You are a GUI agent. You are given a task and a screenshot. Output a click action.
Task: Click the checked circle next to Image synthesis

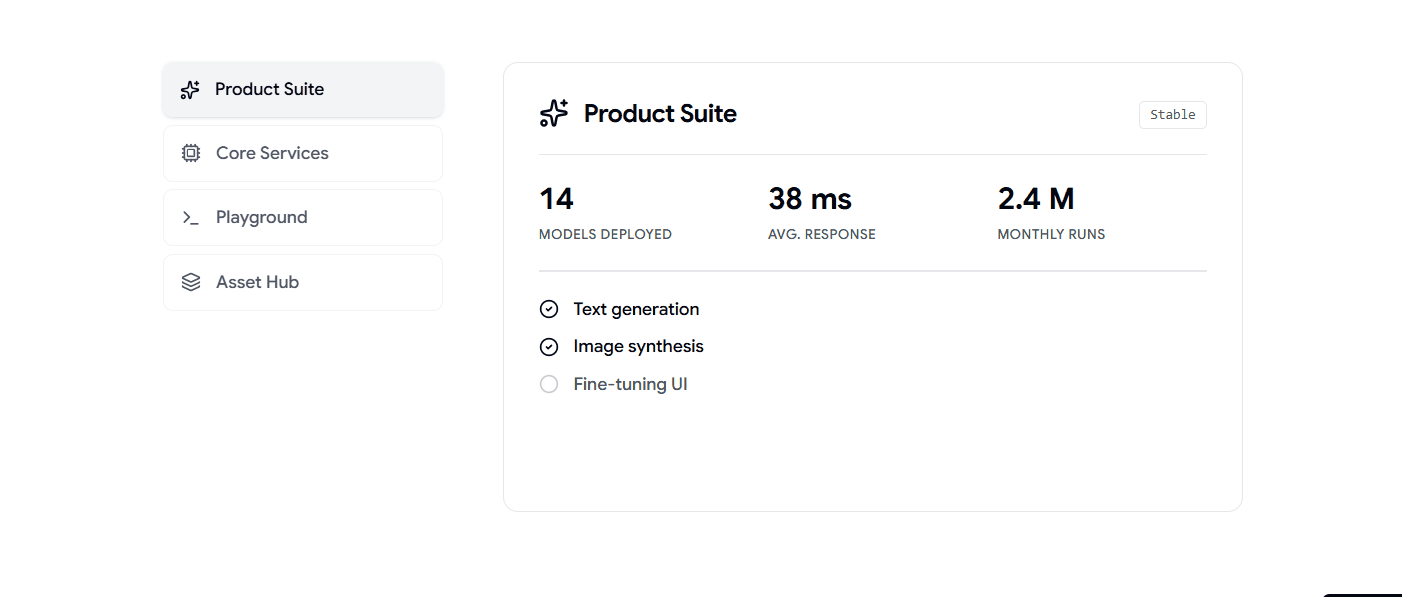point(549,347)
